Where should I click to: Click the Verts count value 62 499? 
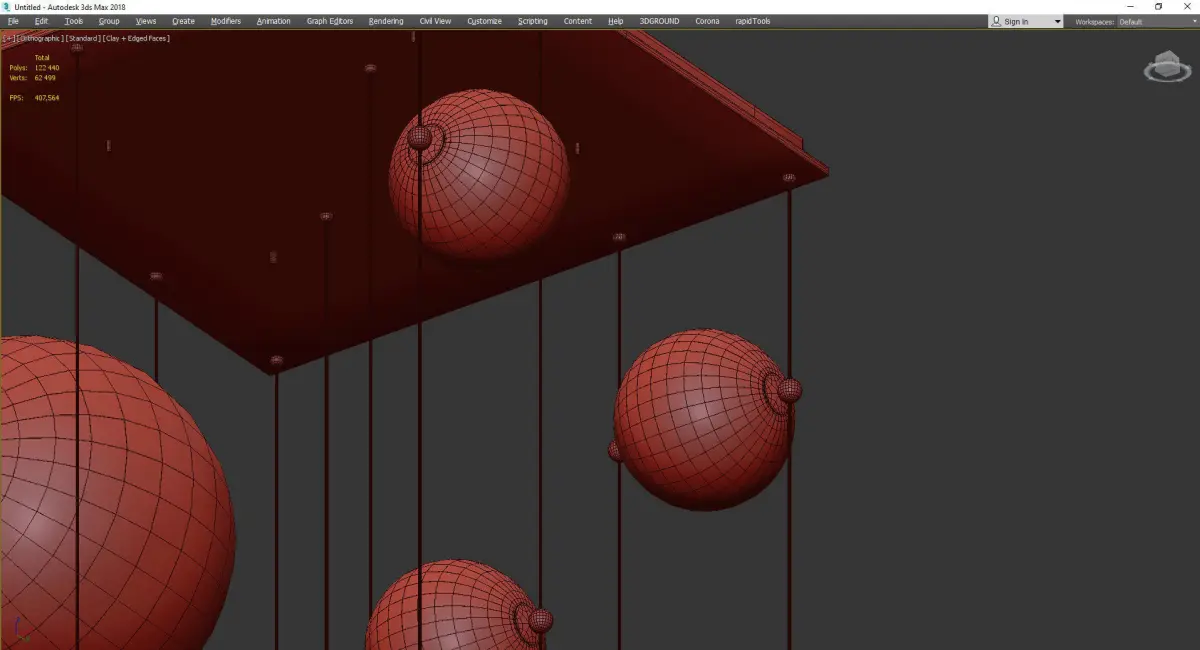click(x=45, y=78)
